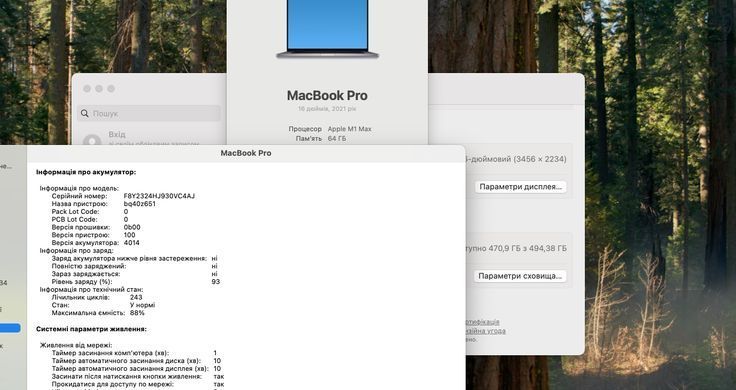
Task: Click the 'Інформація про акумулятор:' heading
Action: 86,172
